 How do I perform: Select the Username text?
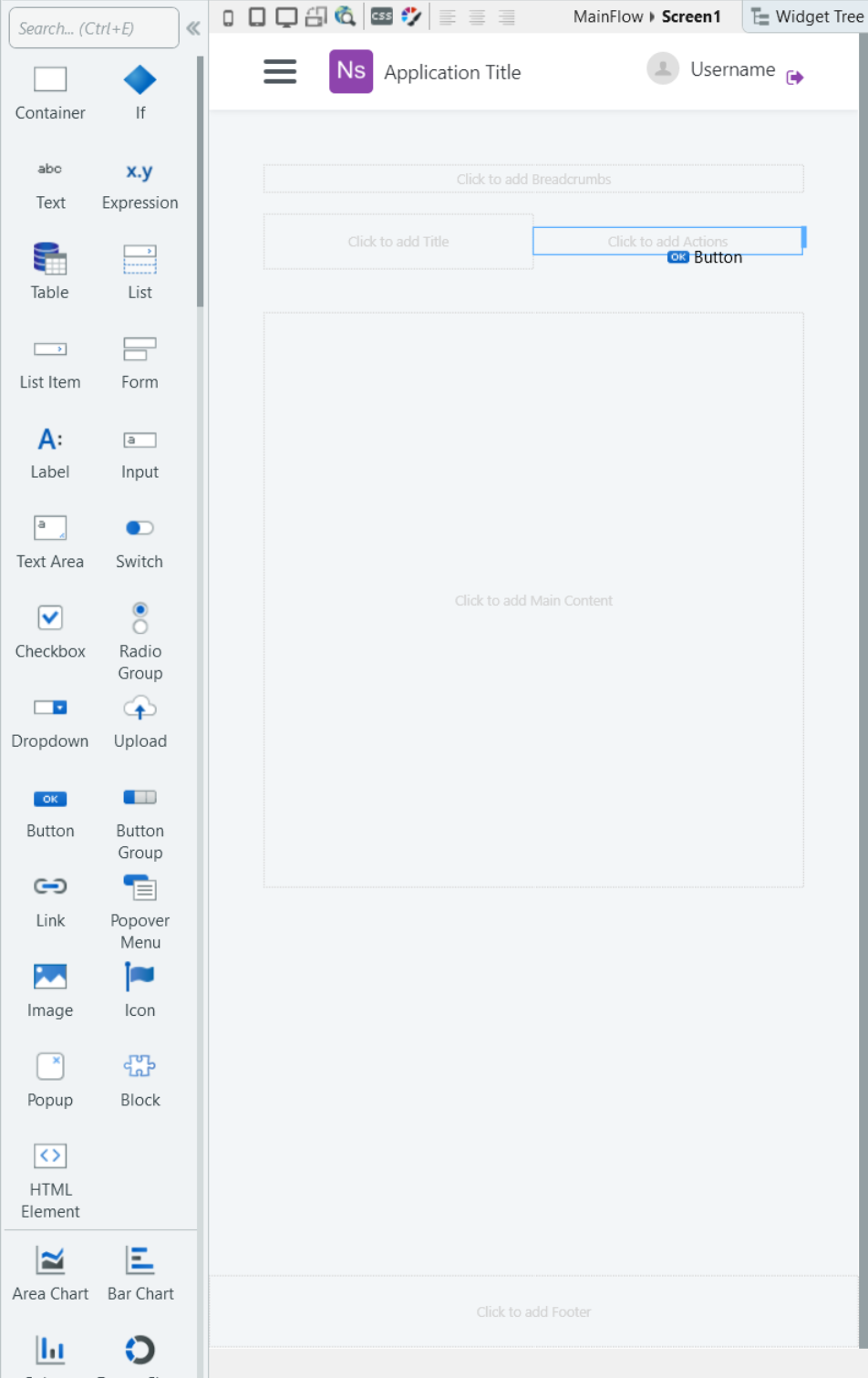733,69
